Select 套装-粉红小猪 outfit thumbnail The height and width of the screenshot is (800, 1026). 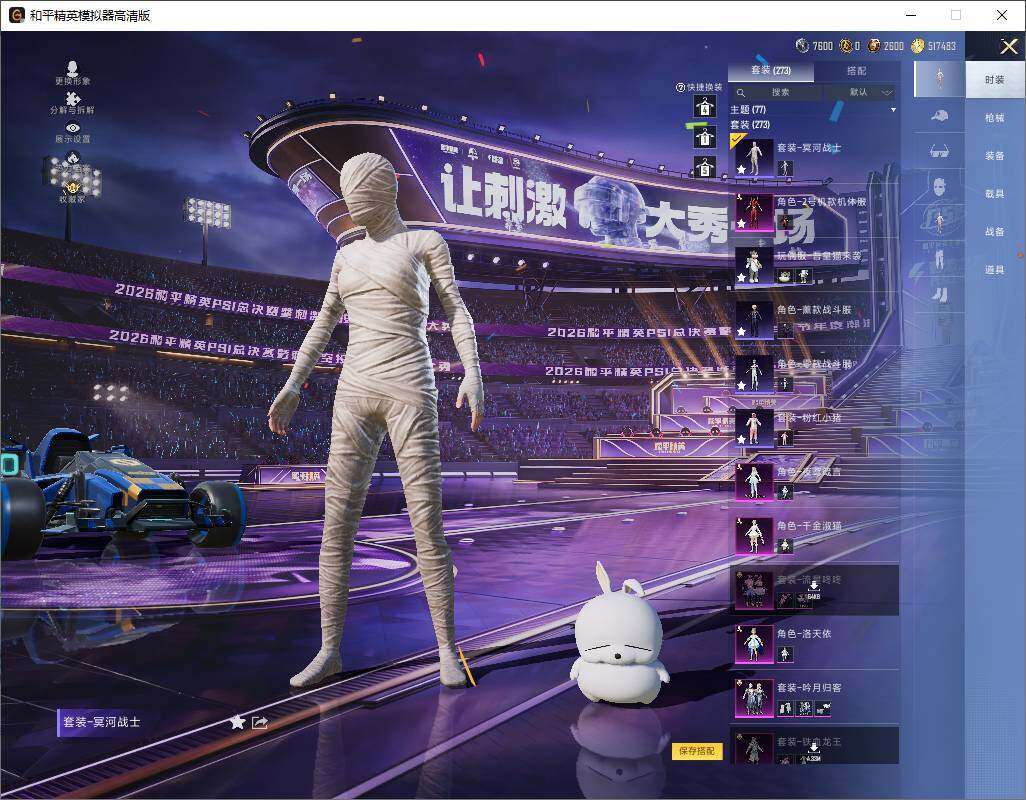tap(754, 428)
